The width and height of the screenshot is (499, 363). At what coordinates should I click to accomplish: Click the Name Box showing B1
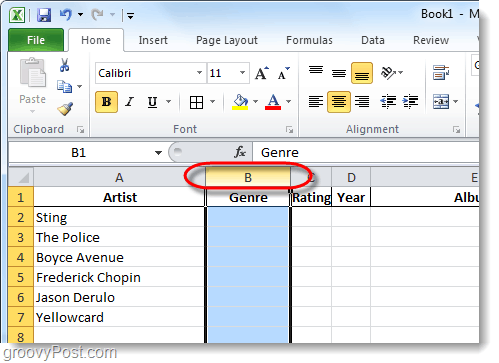coord(79,153)
